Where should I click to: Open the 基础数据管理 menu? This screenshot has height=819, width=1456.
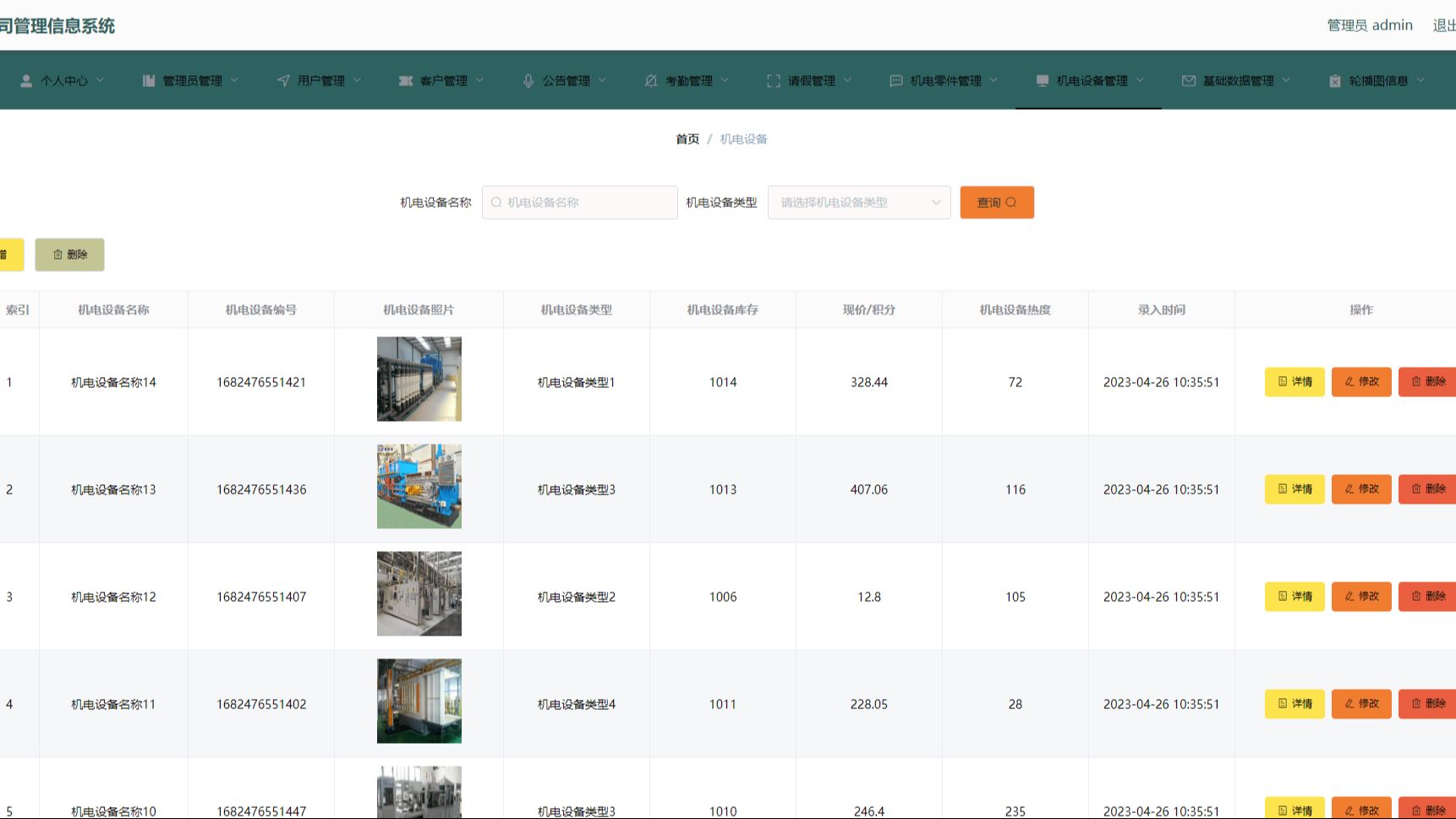tap(1234, 80)
